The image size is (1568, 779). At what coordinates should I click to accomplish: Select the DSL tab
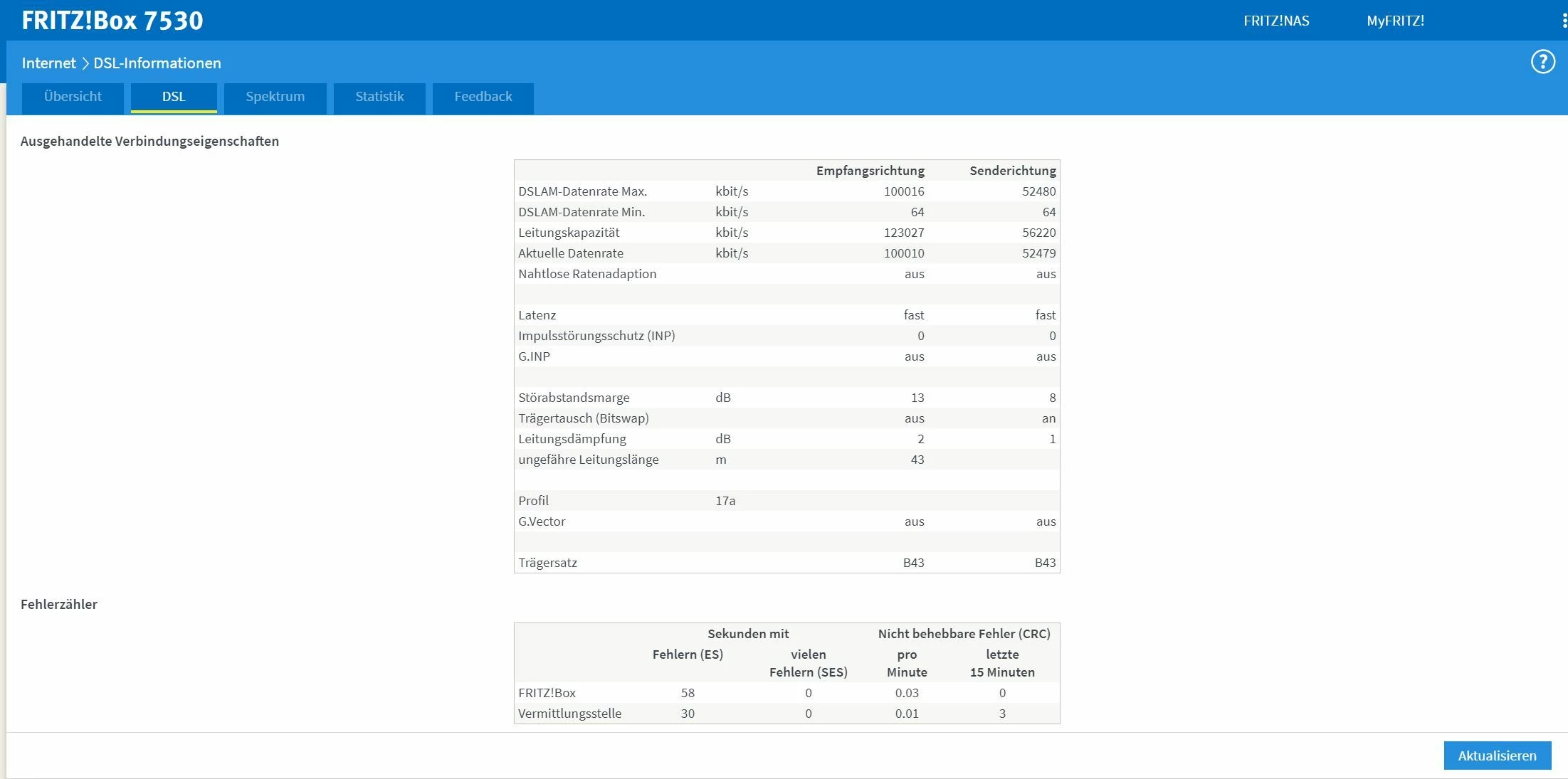(174, 97)
